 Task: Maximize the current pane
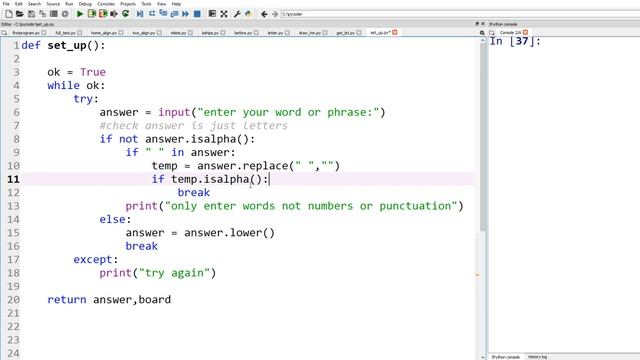click(212, 14)
